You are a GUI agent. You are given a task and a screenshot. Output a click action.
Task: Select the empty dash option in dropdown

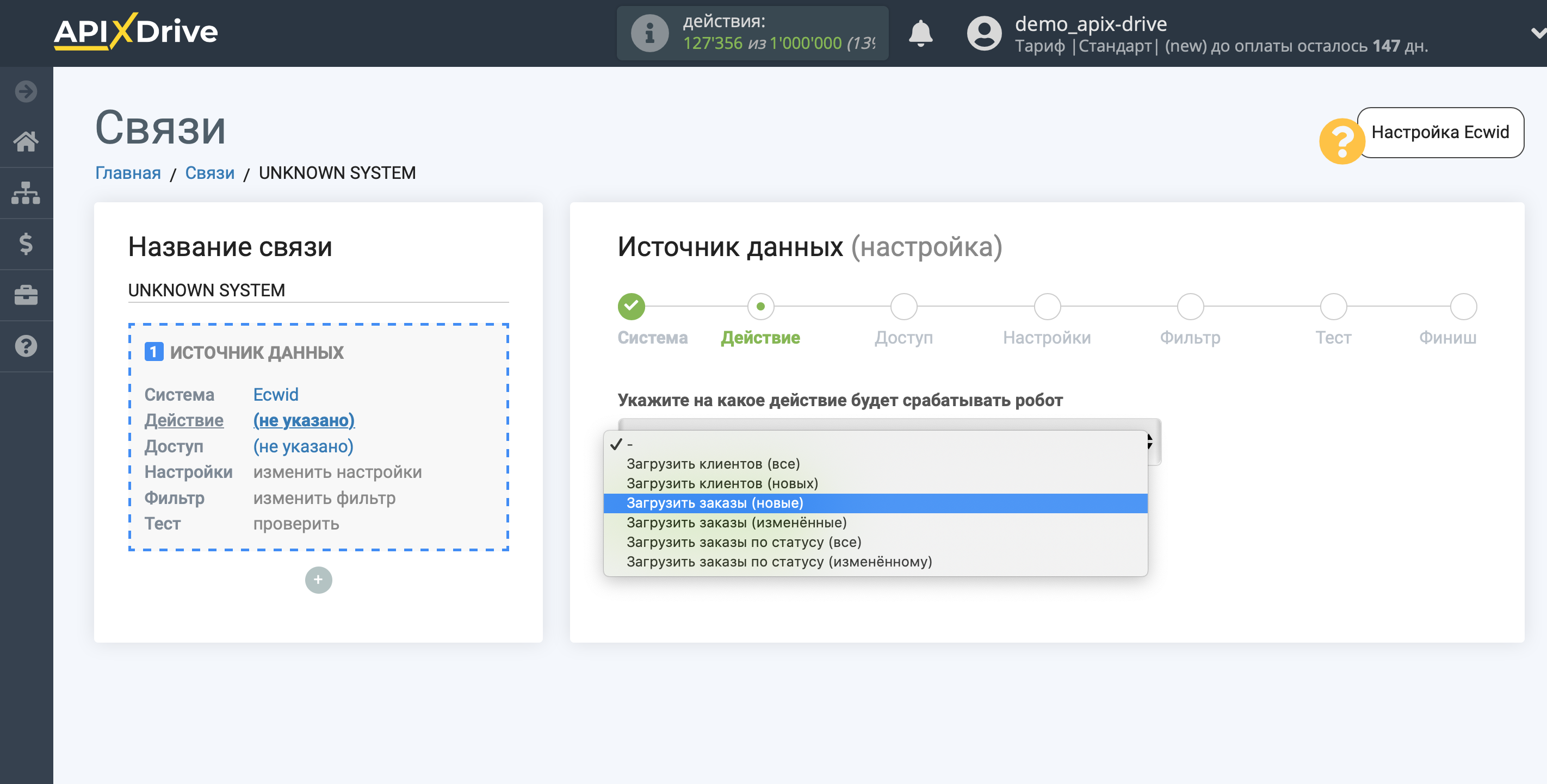pyautogui.click(x=875, y=444)
